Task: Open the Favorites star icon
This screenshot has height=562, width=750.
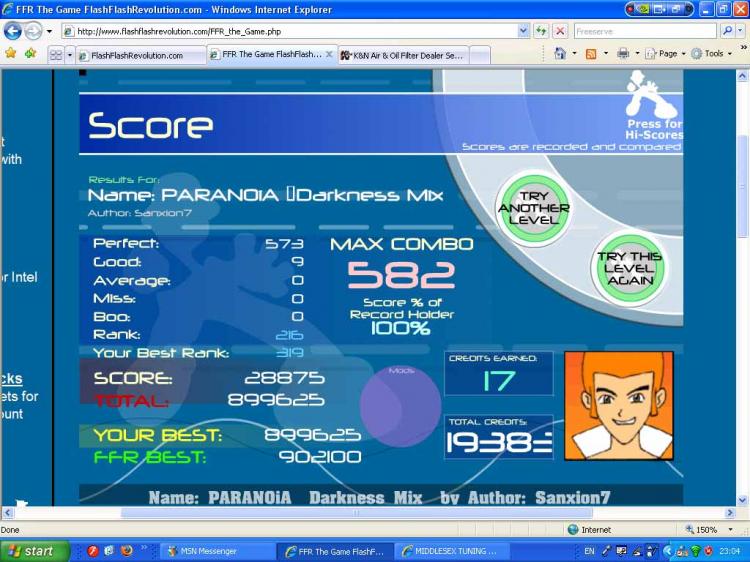Action: (11, 53)
